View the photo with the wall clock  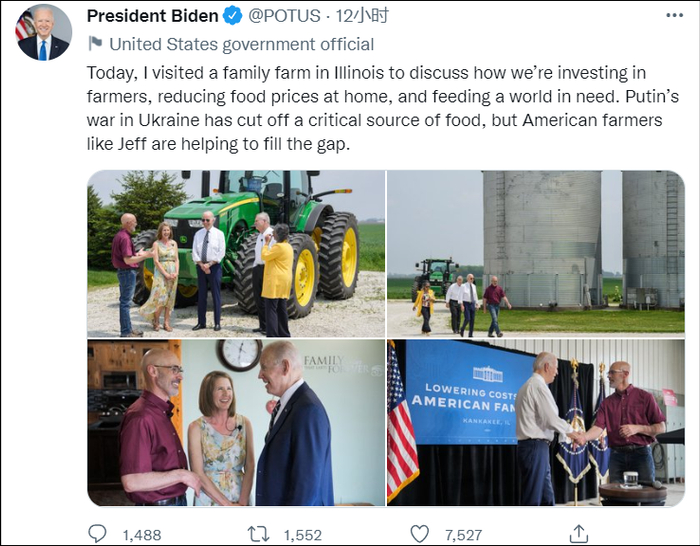click(x=236, y=423)
